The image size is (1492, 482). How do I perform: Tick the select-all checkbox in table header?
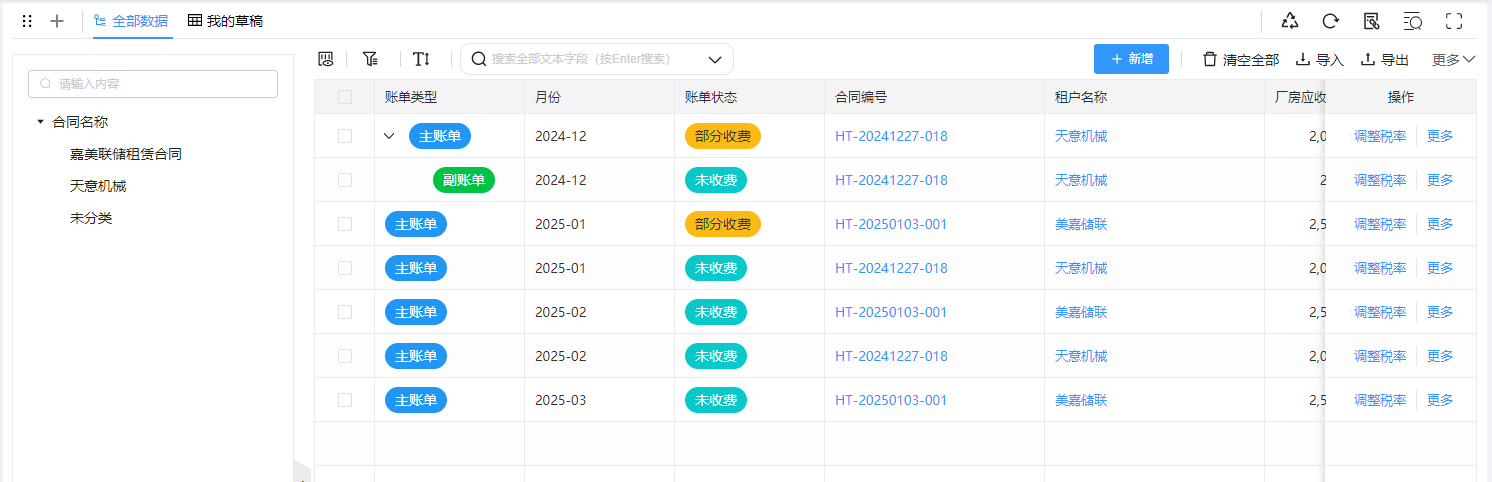pos(345,97)
